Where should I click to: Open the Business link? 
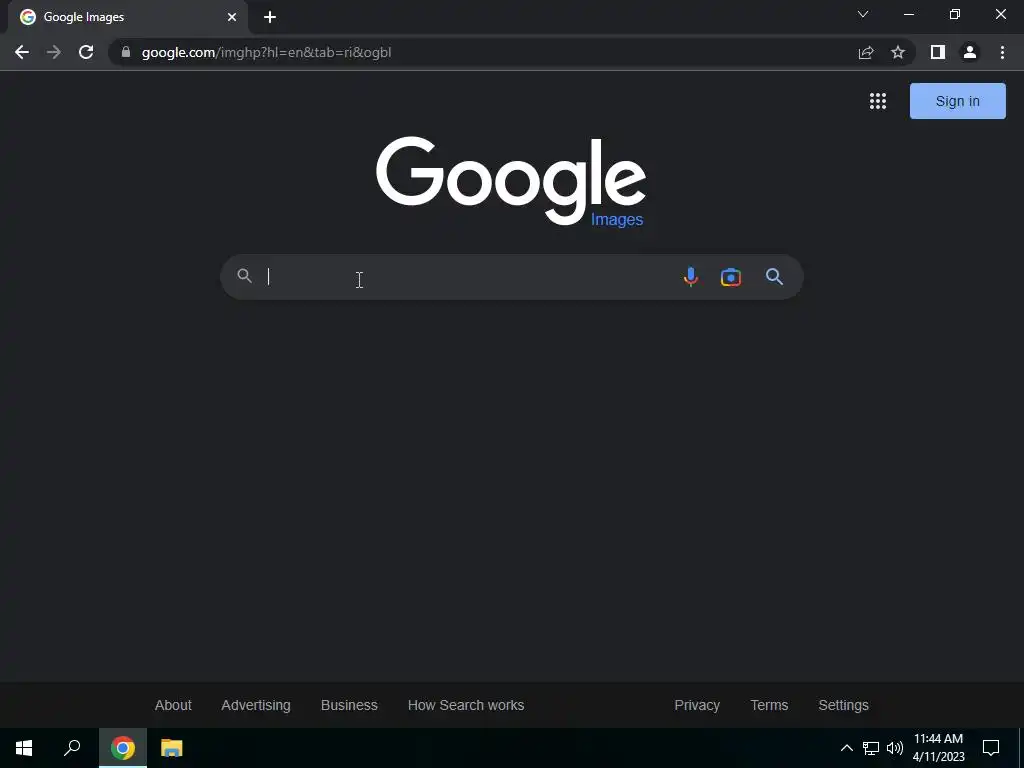349,705
